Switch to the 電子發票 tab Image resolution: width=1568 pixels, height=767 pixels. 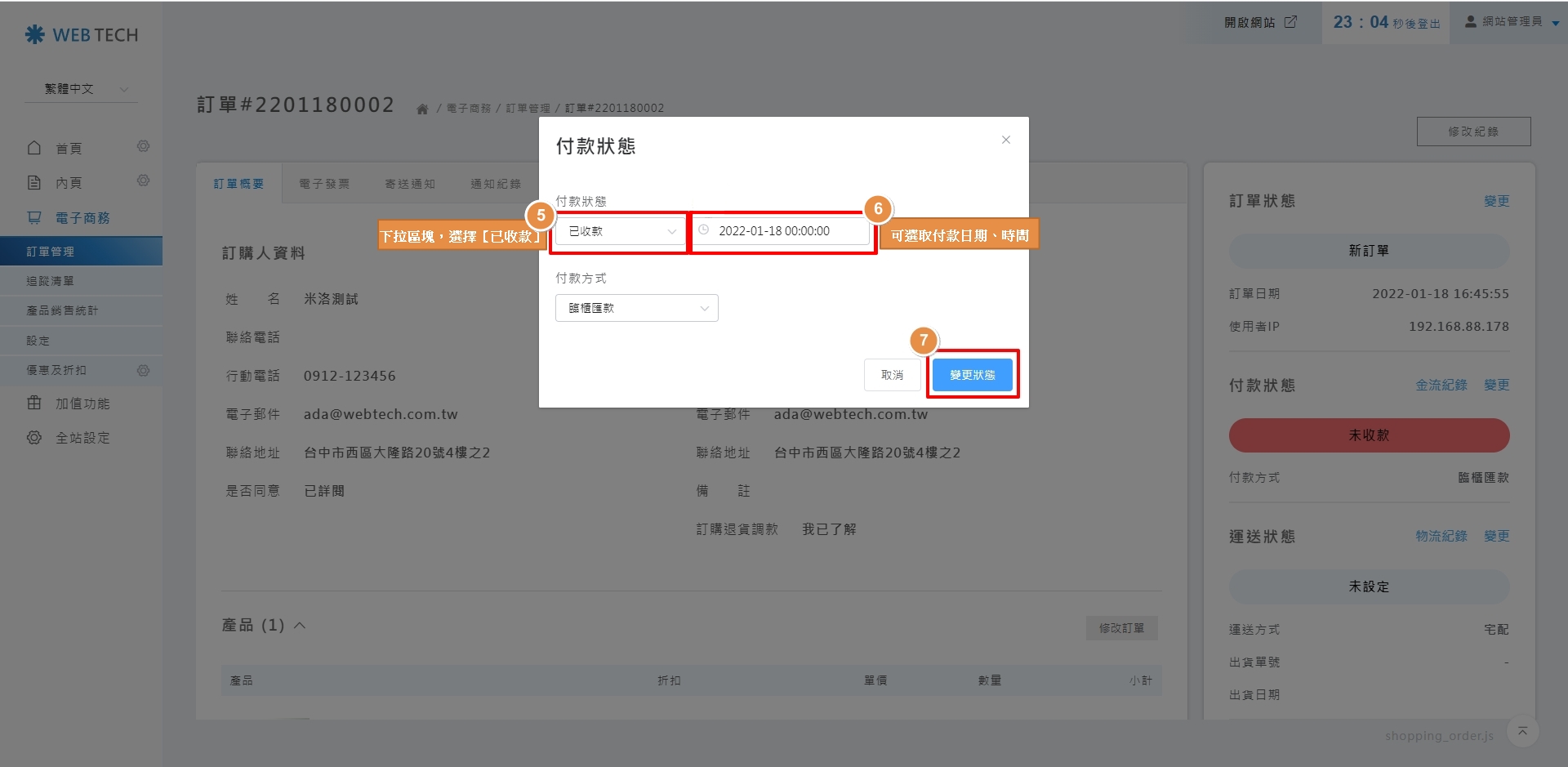tap(324, 184)
